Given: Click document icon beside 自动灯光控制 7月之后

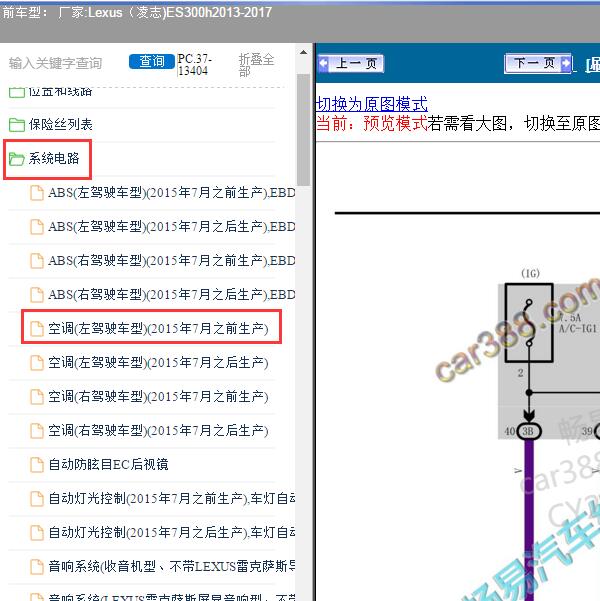Looking at the screenshot, I should coord(37,532).
